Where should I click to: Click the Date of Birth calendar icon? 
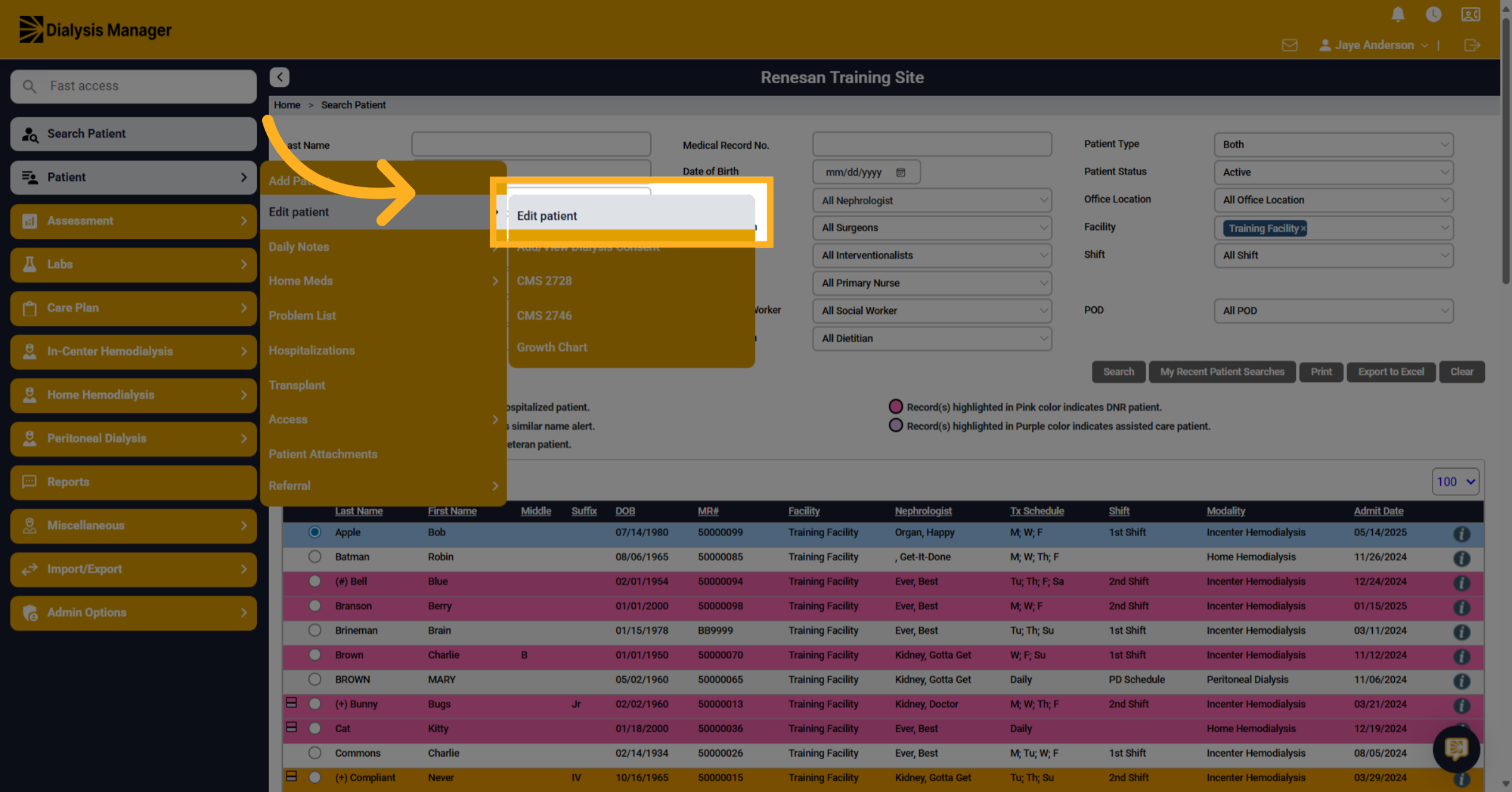pos(901,173)
